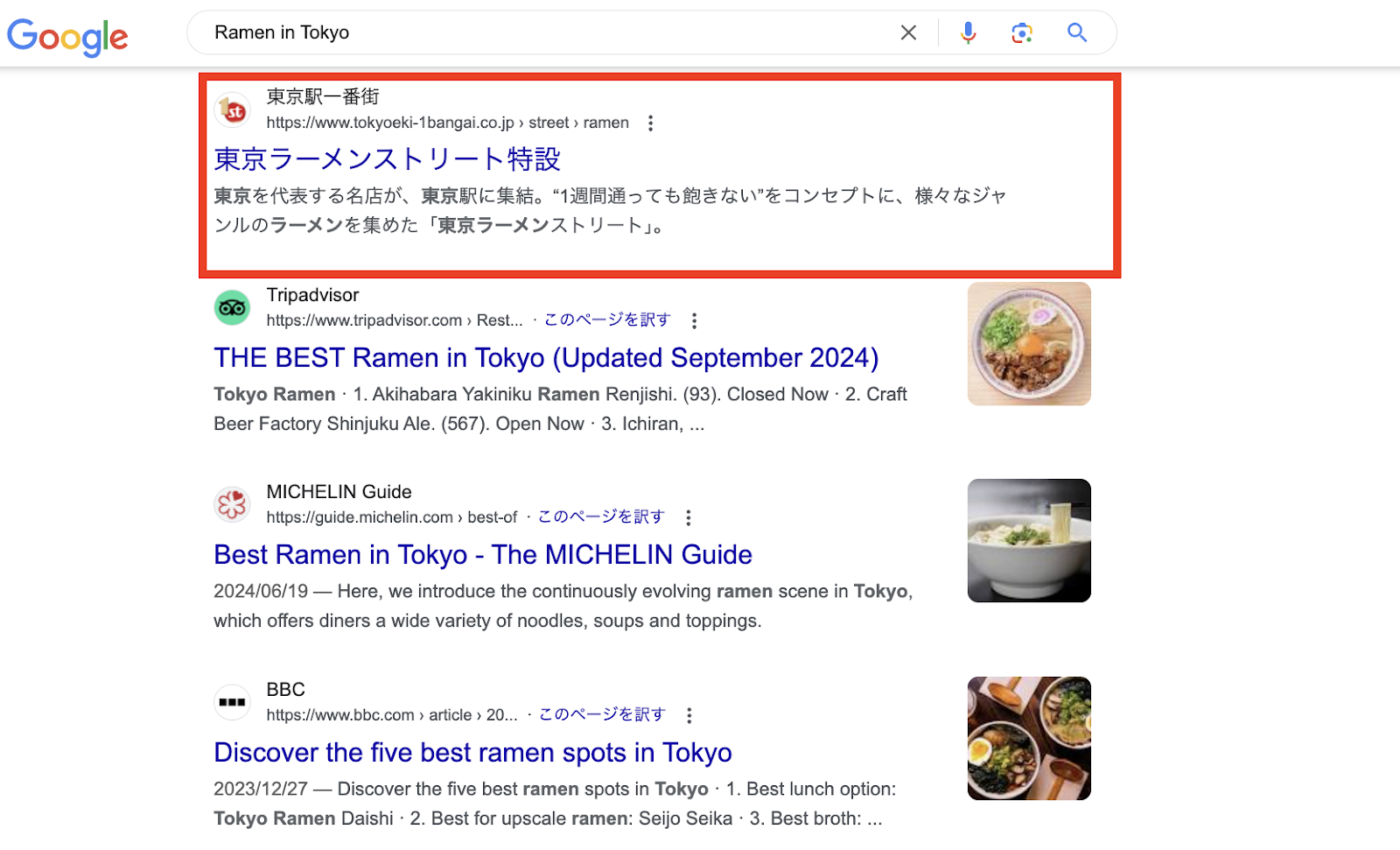This screenshot has width=1400, height=850.
Task: Translate the Tripadvisor page via このページを訳す
Action: coord(607,320)
